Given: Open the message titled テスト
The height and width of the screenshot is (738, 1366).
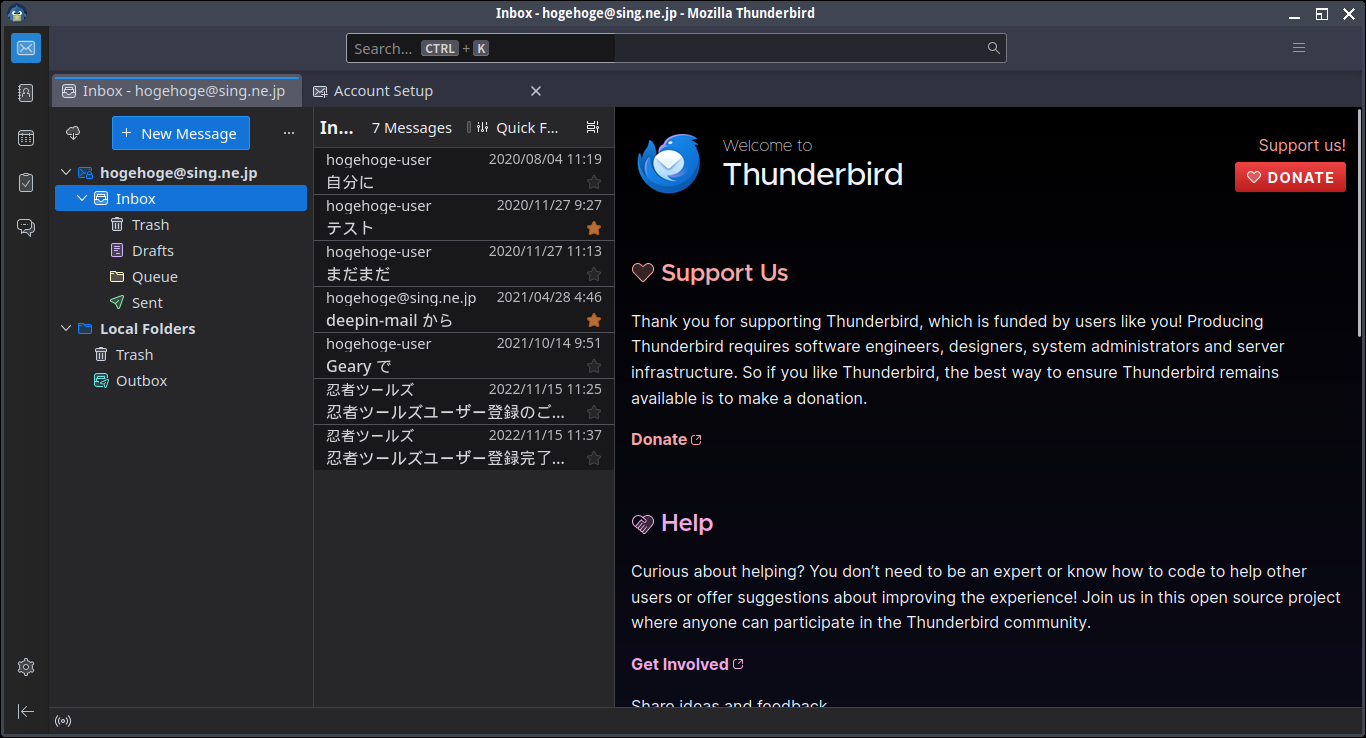Looking at the screenshot, I should coord(464,217).
